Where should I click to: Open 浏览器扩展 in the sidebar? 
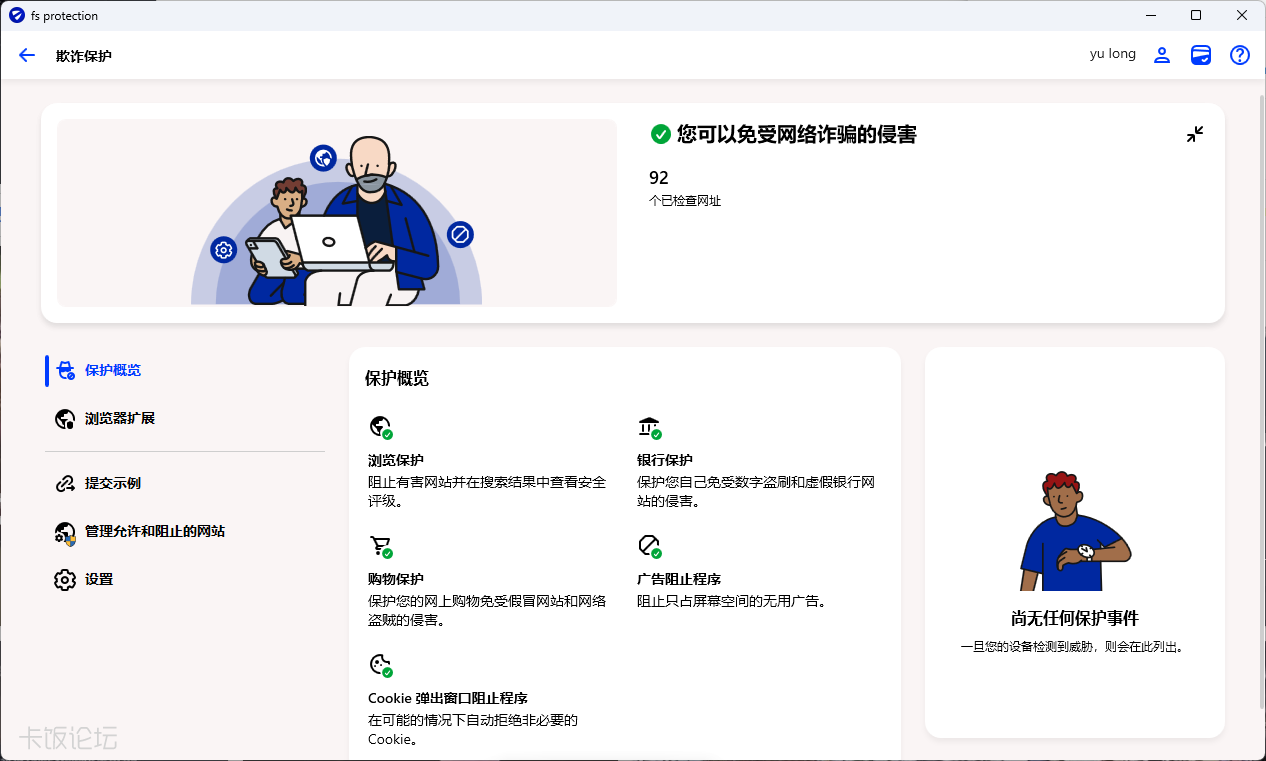185,418
